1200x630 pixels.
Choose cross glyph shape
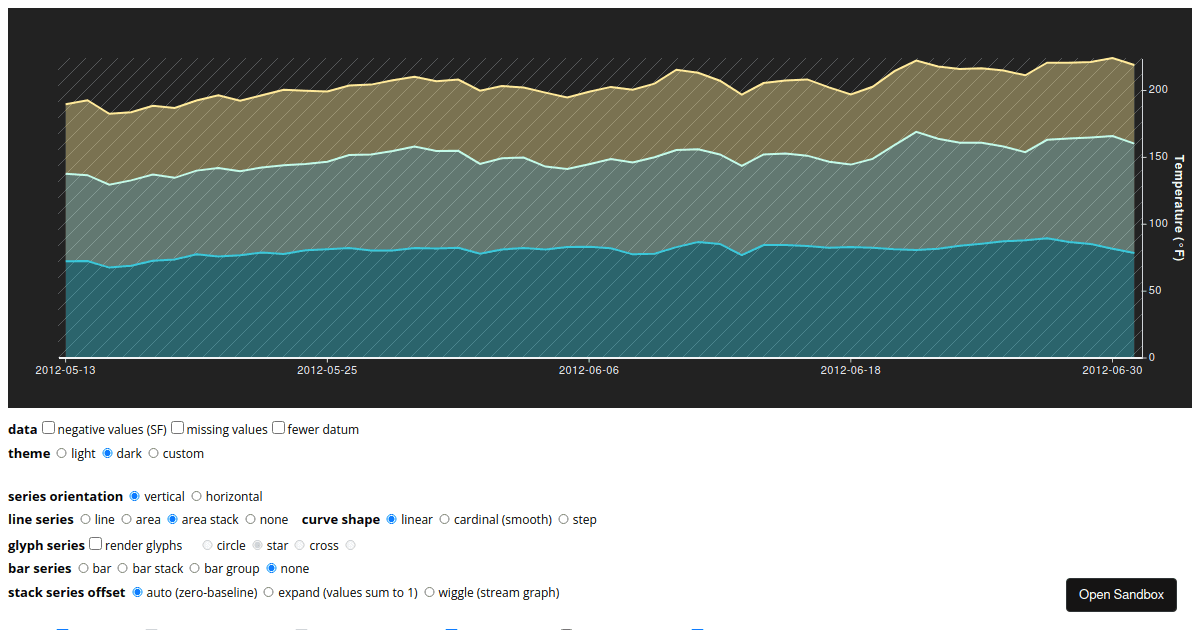click(299, 545)
